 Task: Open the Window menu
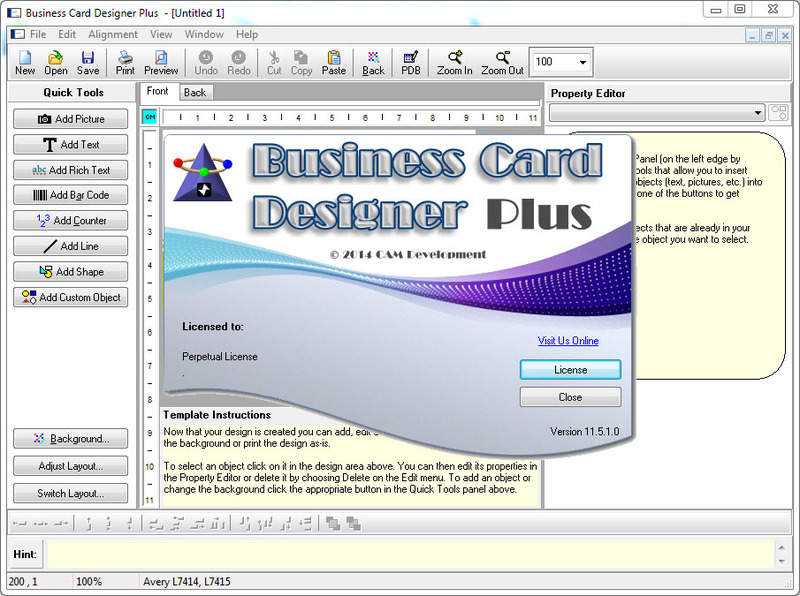point(204,34)
